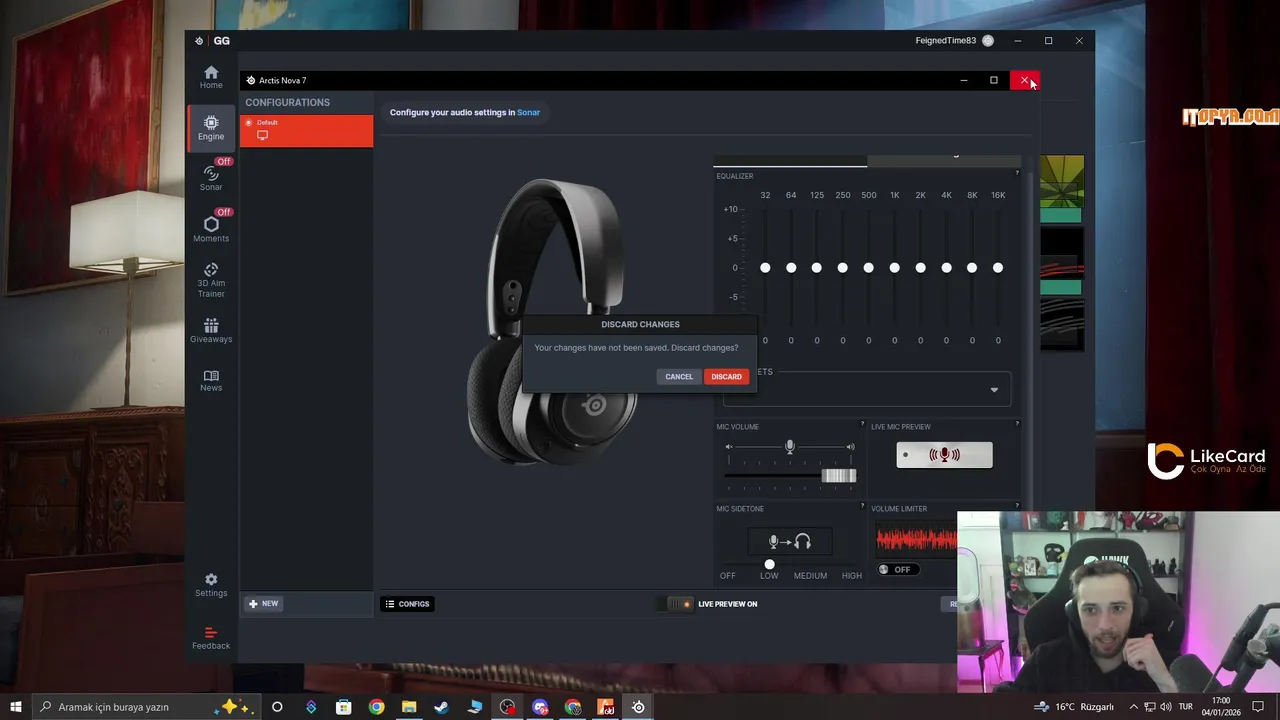The height and width of the screenshot is (720, 1280).
Task: Click the Sonar Off badge
Action: 224,161
